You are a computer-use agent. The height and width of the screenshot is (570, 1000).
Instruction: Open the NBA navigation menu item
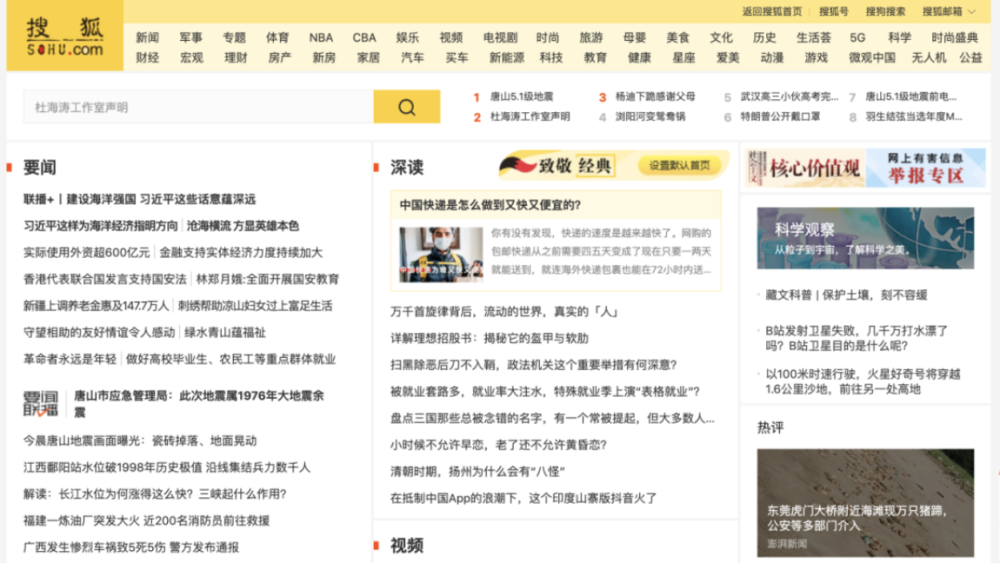pos(321,38)
